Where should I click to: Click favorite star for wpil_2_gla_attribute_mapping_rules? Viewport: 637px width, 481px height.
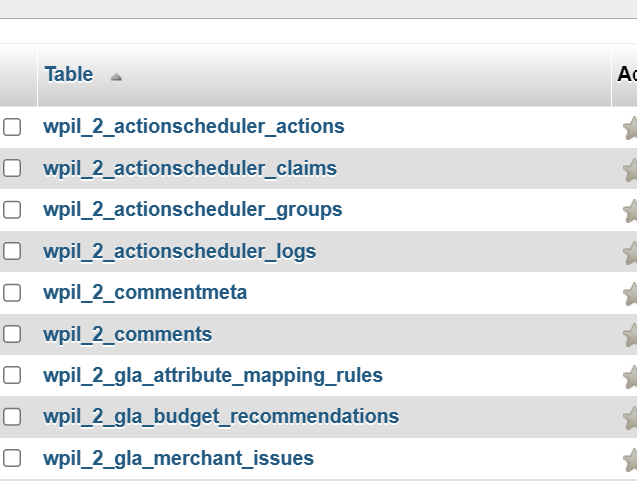click(630, 376)
